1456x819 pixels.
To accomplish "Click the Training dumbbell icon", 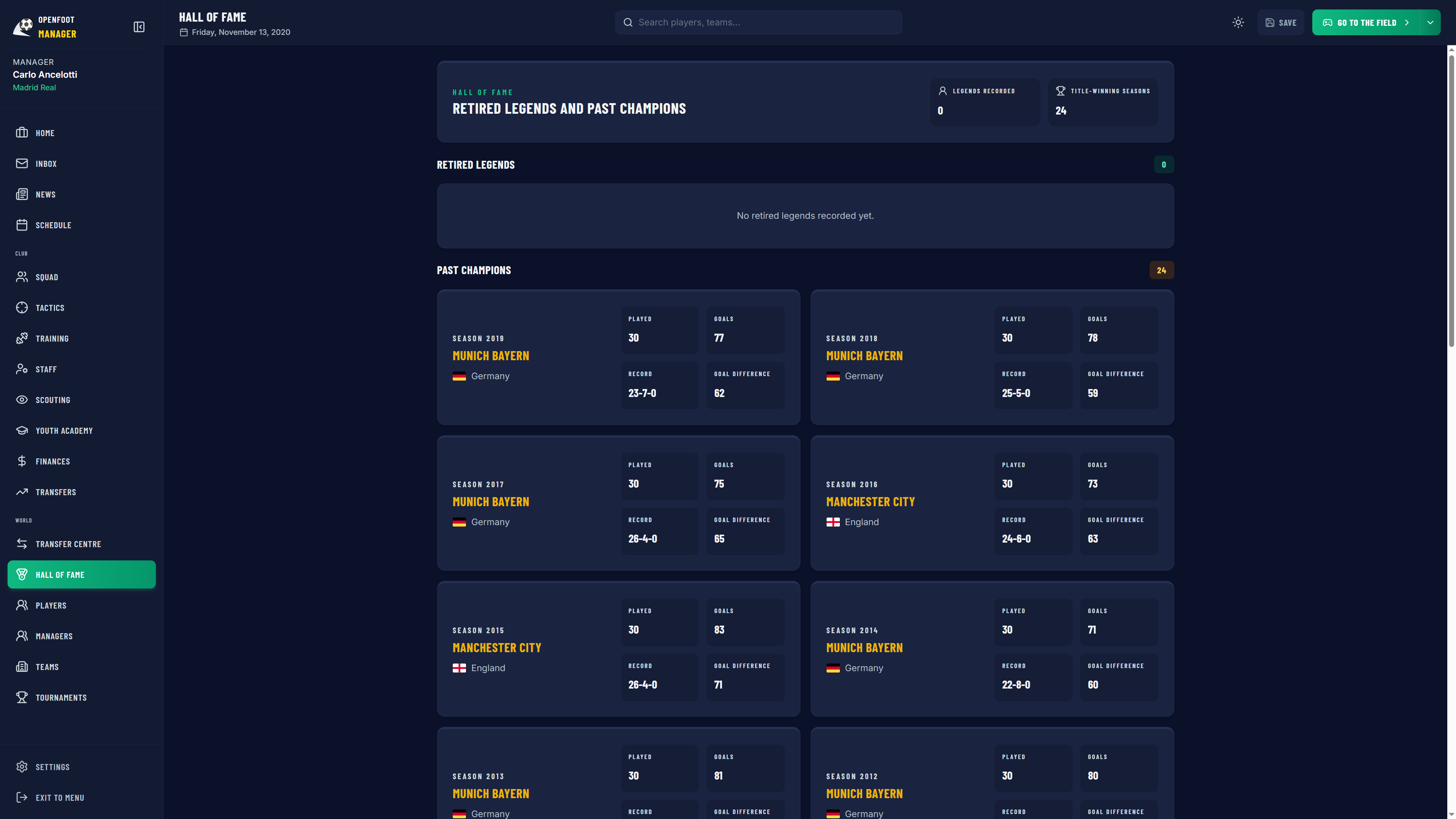I will [x=22, y=339].
